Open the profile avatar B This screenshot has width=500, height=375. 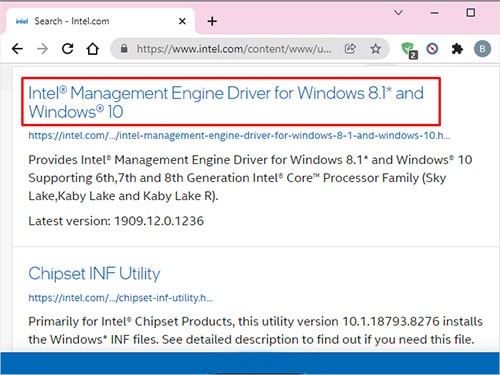482,49
